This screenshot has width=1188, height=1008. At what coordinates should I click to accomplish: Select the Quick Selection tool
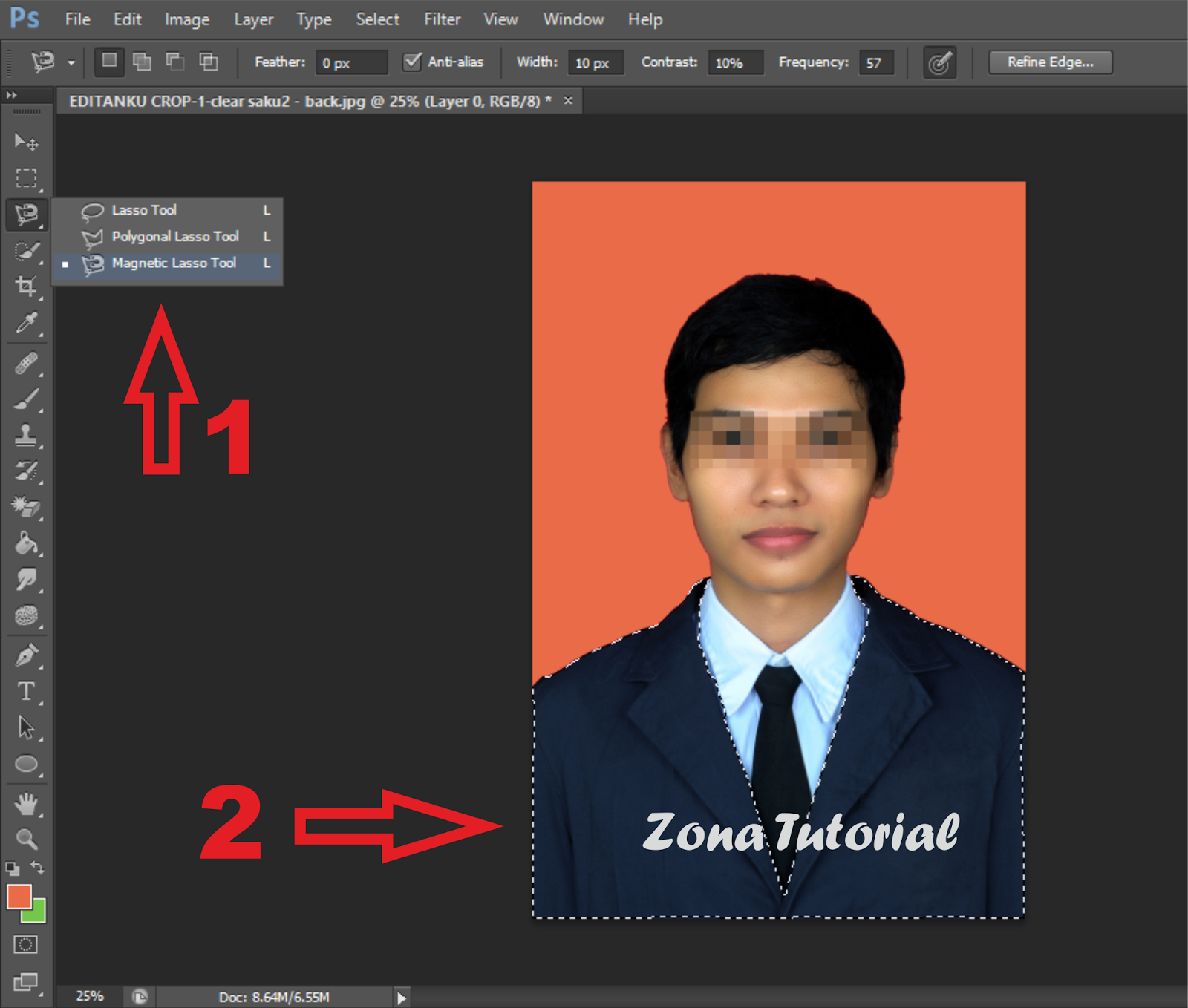26,251
